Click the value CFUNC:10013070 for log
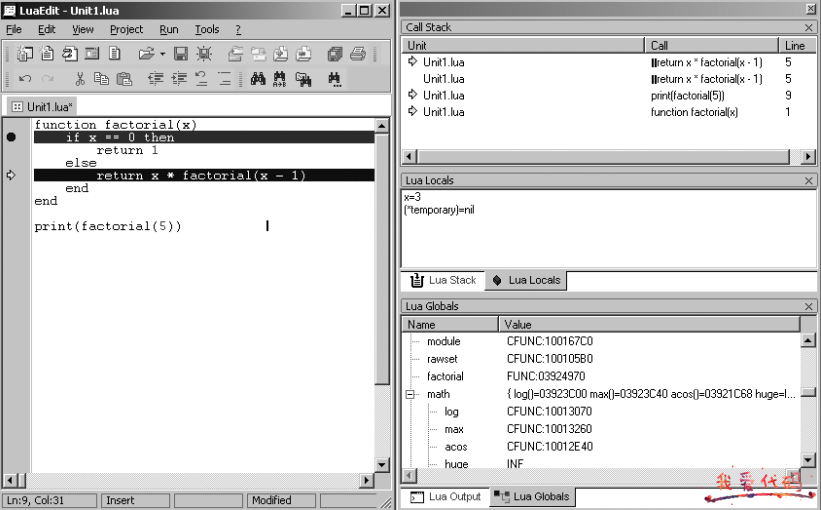821x510 pixels. (549, 412)
